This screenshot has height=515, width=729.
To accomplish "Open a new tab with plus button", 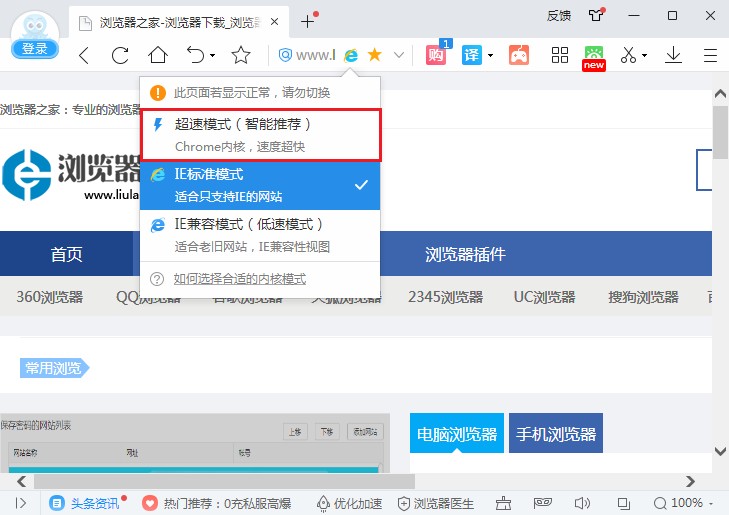I will click(307, 21).
